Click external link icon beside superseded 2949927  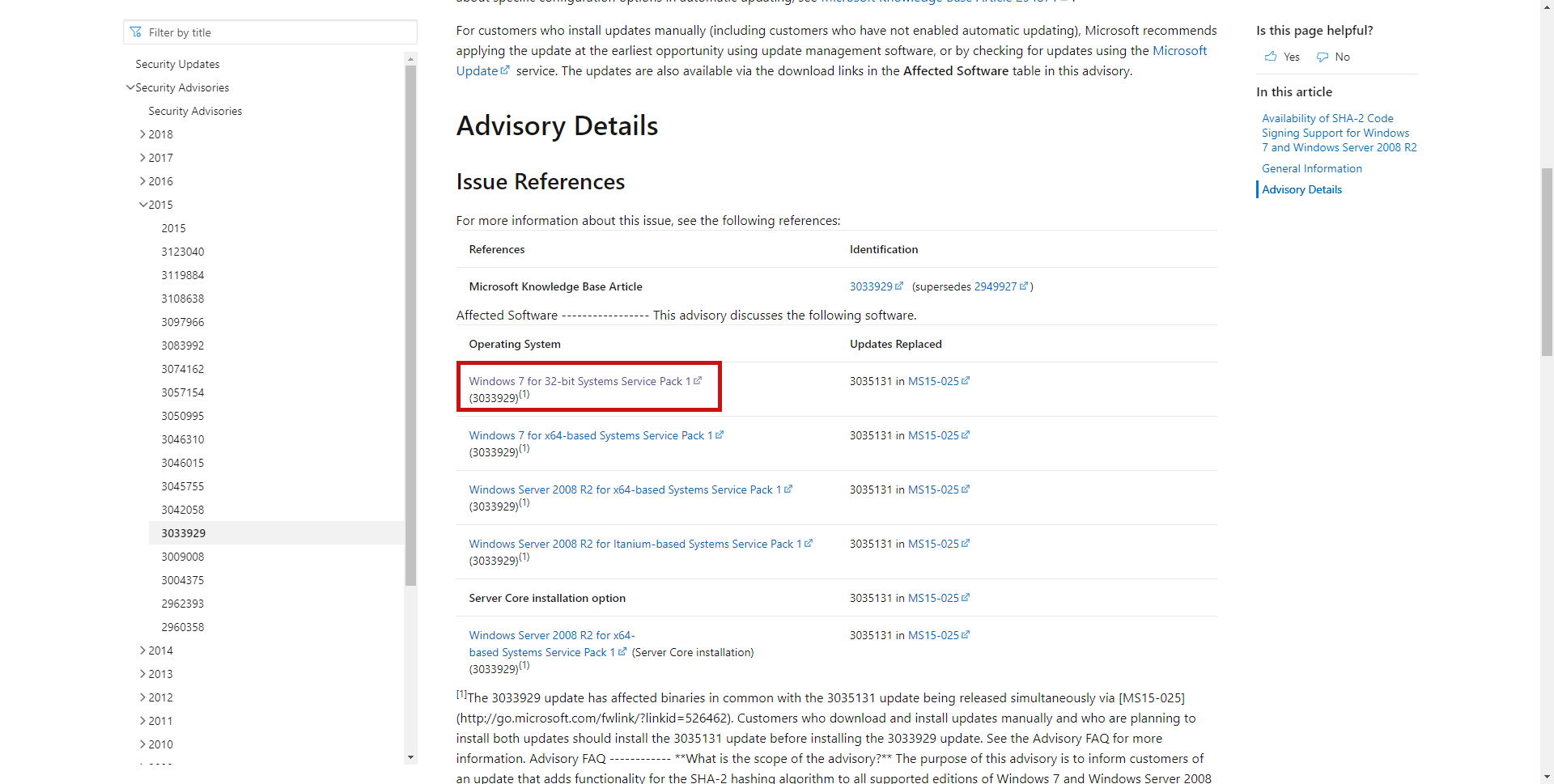pos(1024,286)
